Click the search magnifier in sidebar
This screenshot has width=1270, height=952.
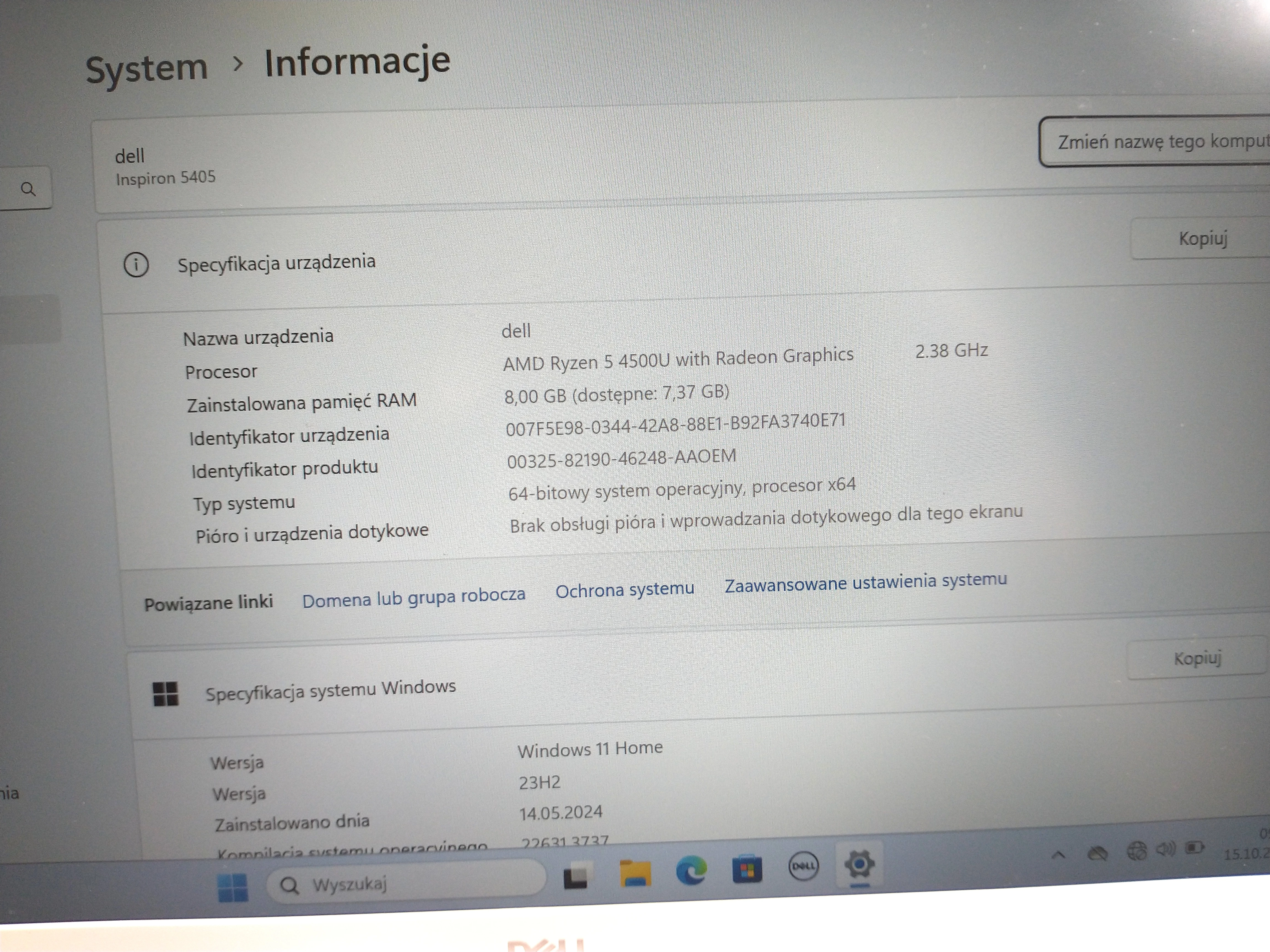(x=28, y=189)
